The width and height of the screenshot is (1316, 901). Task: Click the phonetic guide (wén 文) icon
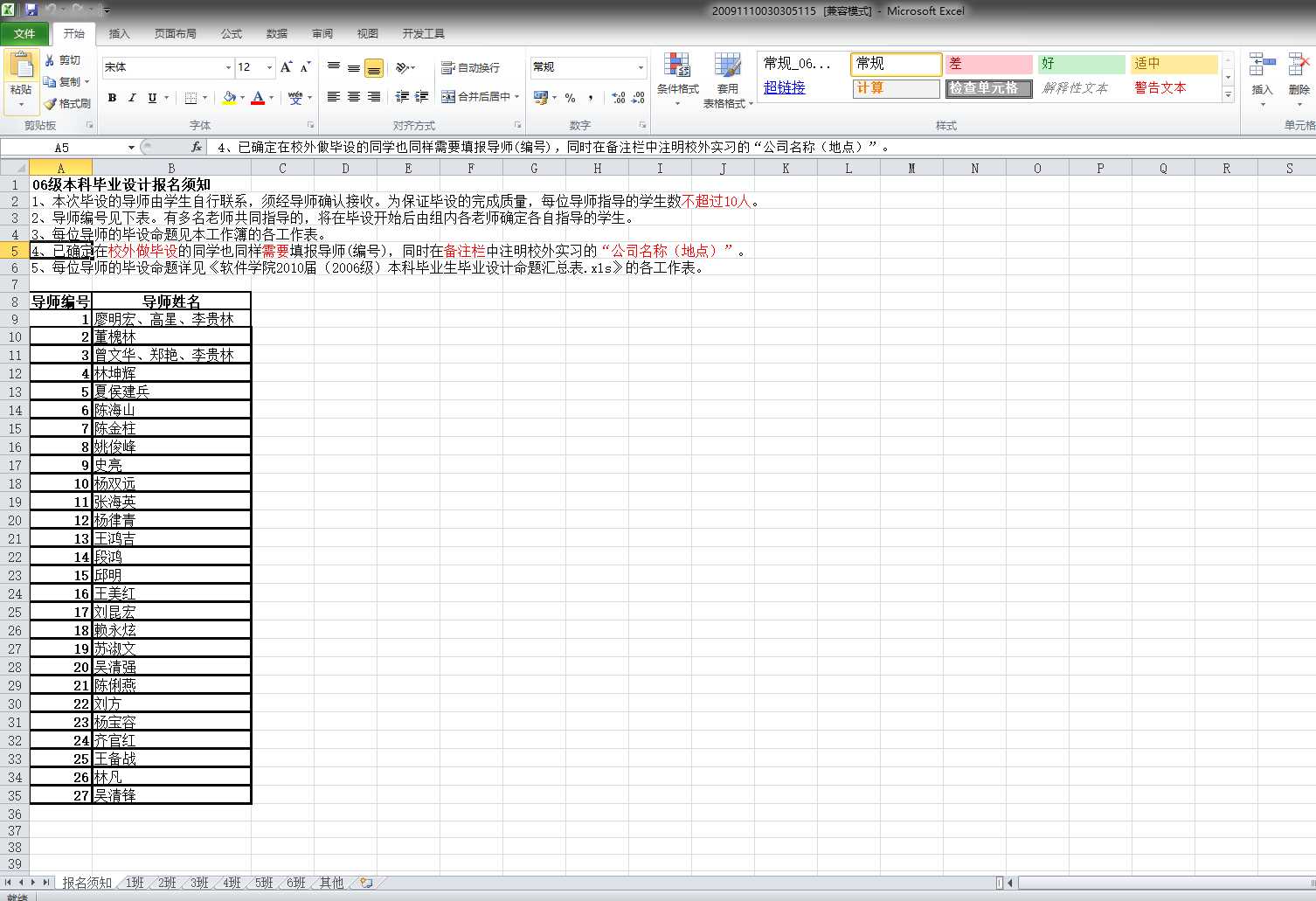pos(295,98)
